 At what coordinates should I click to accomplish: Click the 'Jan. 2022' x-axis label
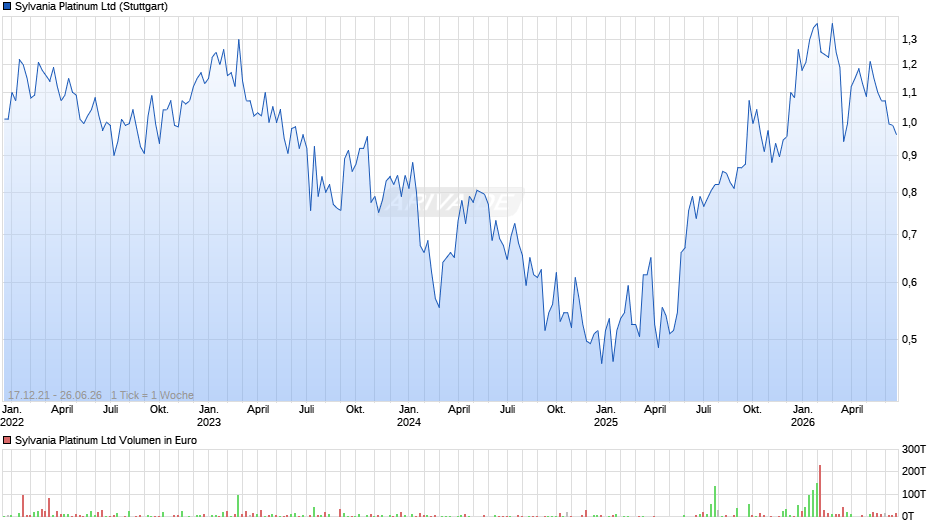click(x=12, y=416)
